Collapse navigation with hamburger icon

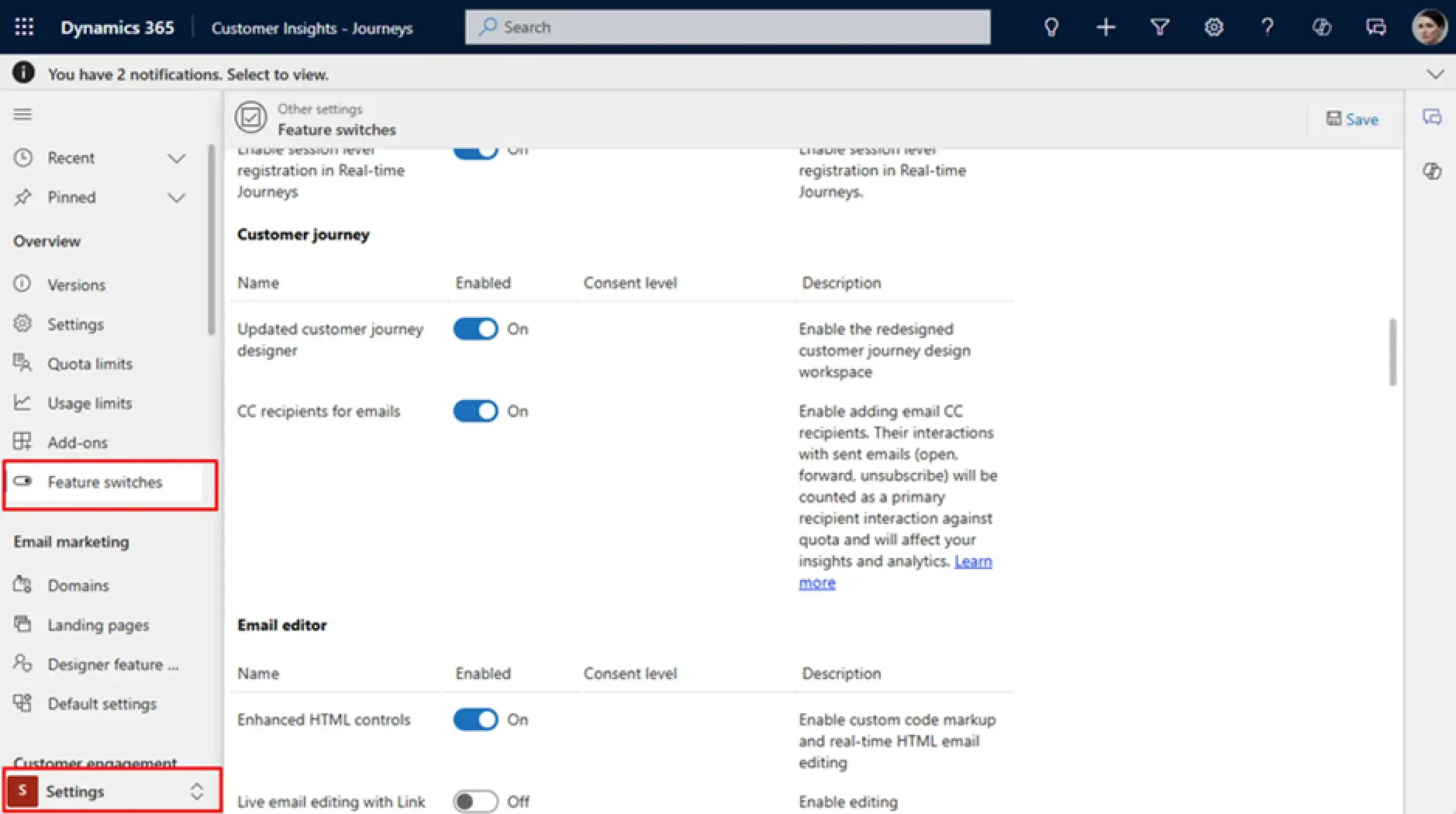click(22, 115)
